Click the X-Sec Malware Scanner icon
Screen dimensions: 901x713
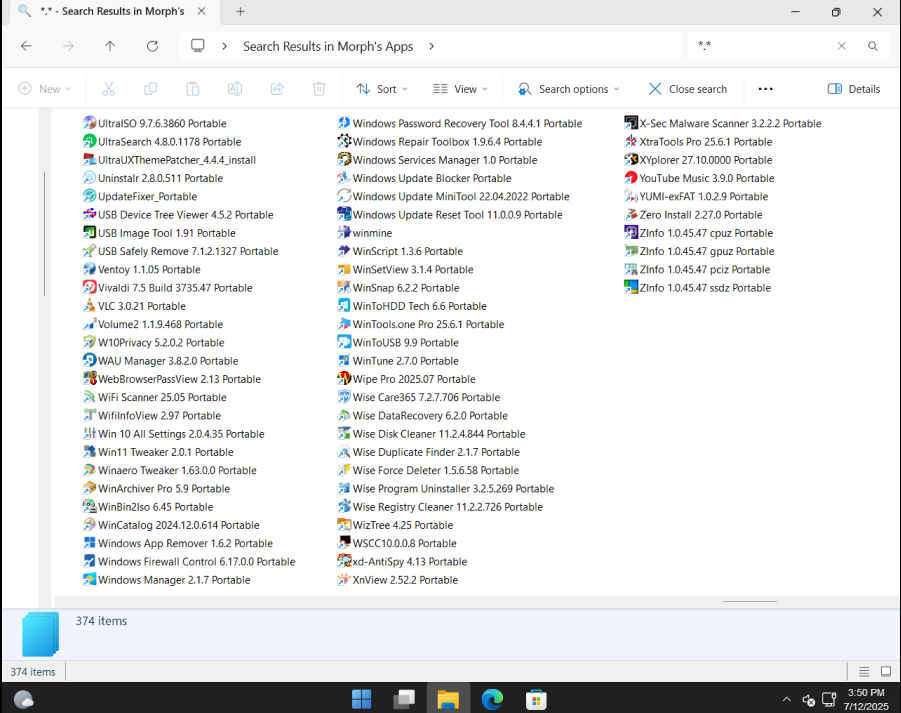(631, 123)
